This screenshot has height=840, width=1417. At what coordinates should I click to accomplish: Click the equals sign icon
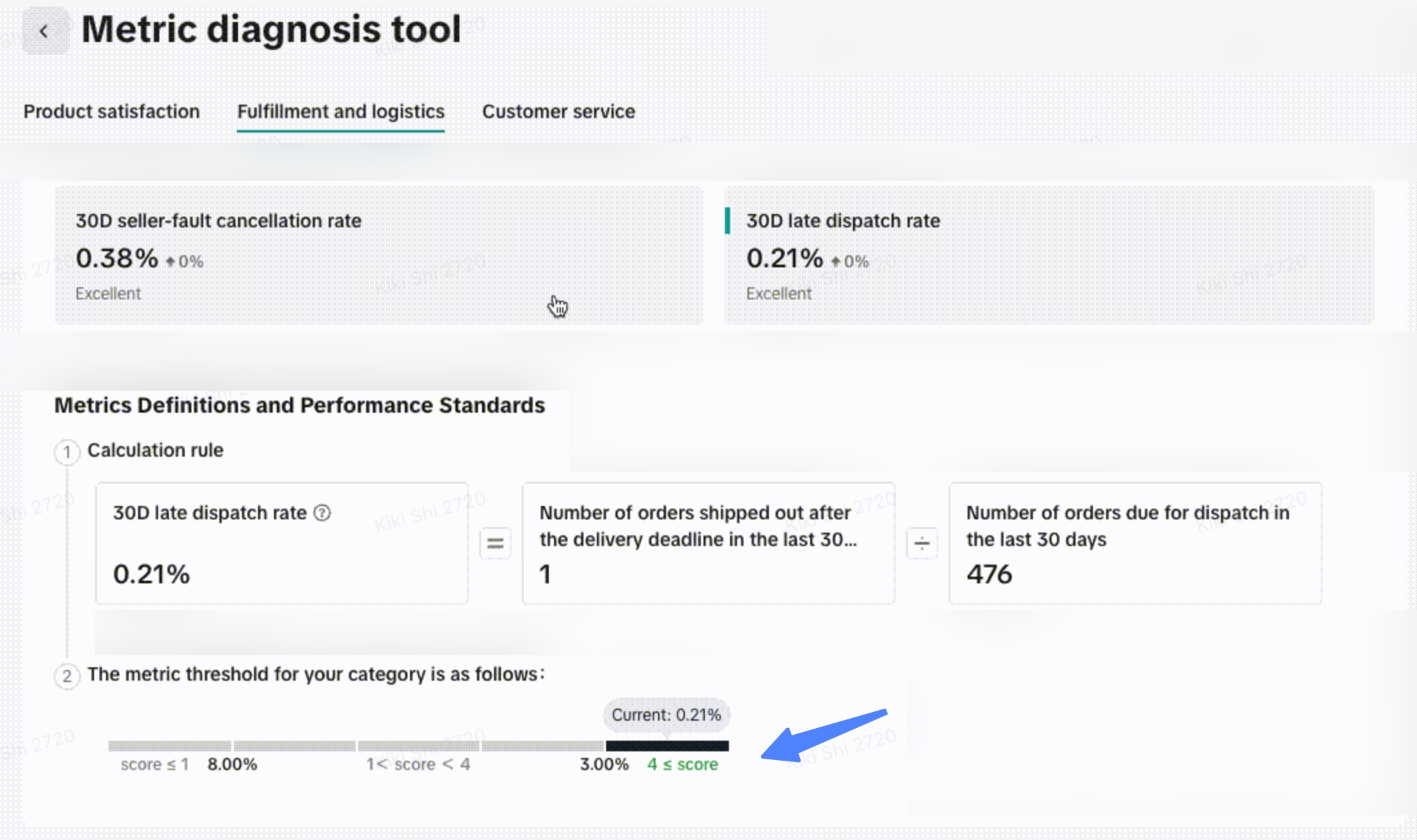pyautogui.click(x=495, y=543)
